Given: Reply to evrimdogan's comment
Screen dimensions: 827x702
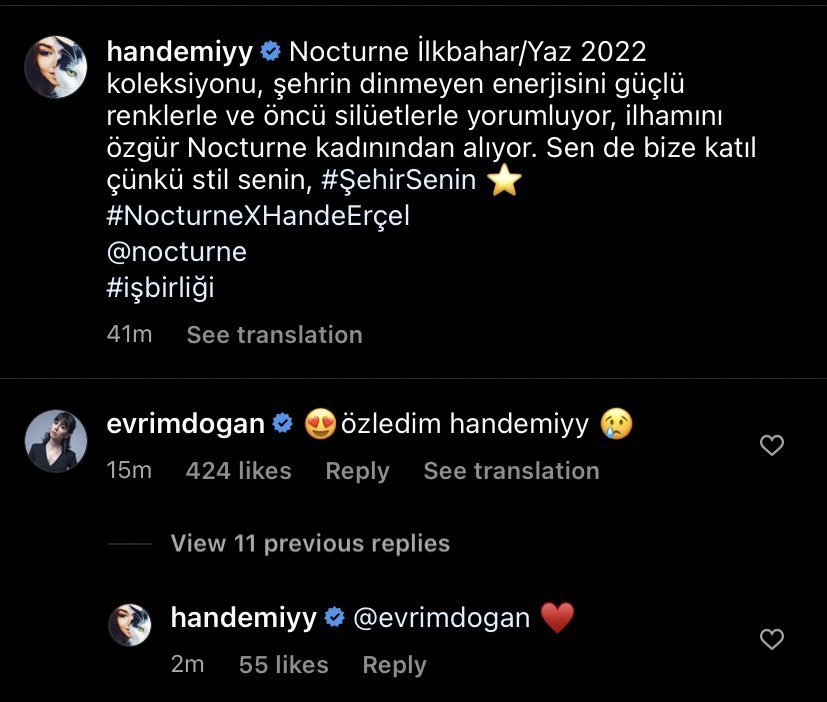Looking at the screenshot, I should tap(357, 471).
